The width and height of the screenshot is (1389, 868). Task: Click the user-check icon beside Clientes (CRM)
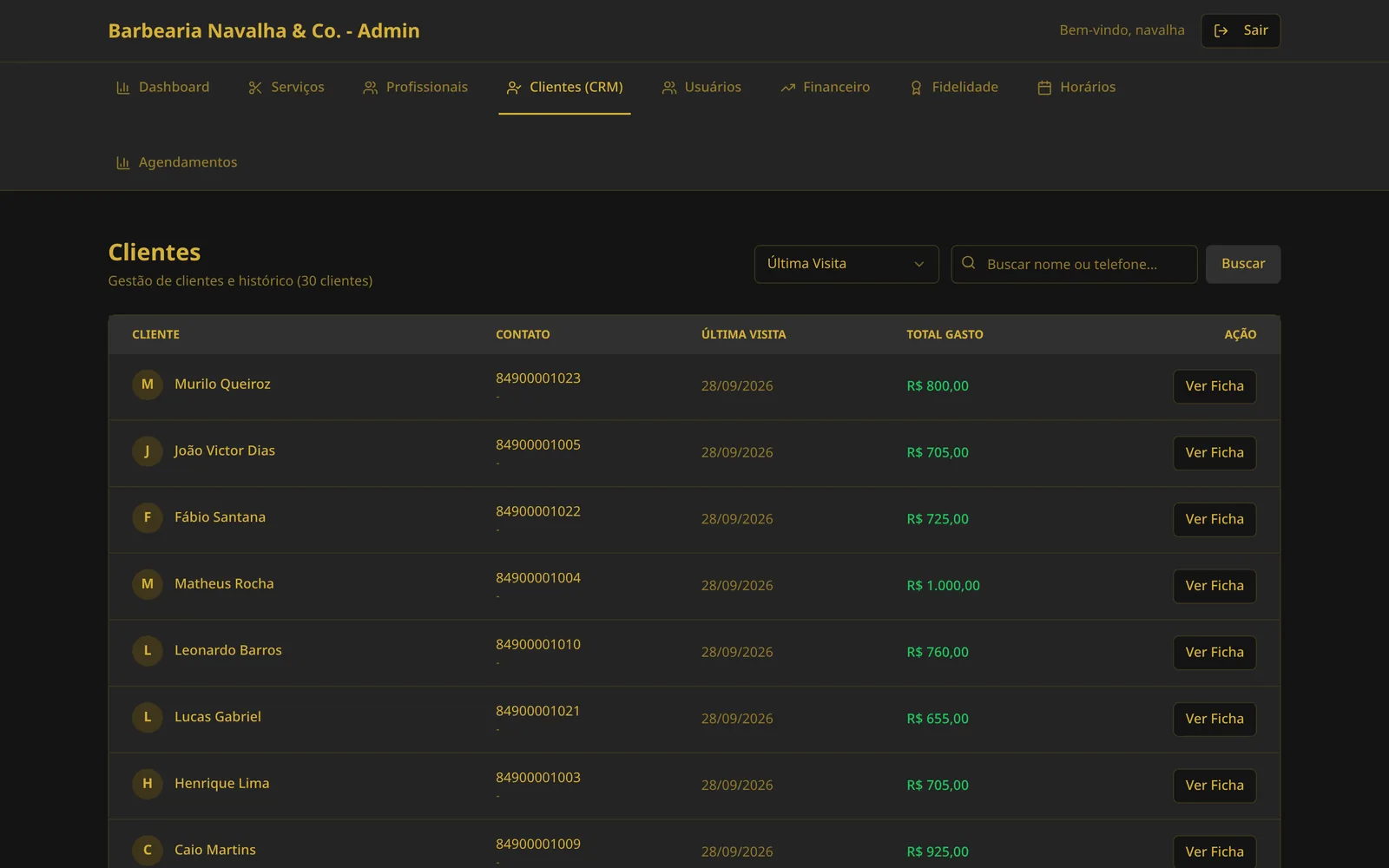coord(514,88)
